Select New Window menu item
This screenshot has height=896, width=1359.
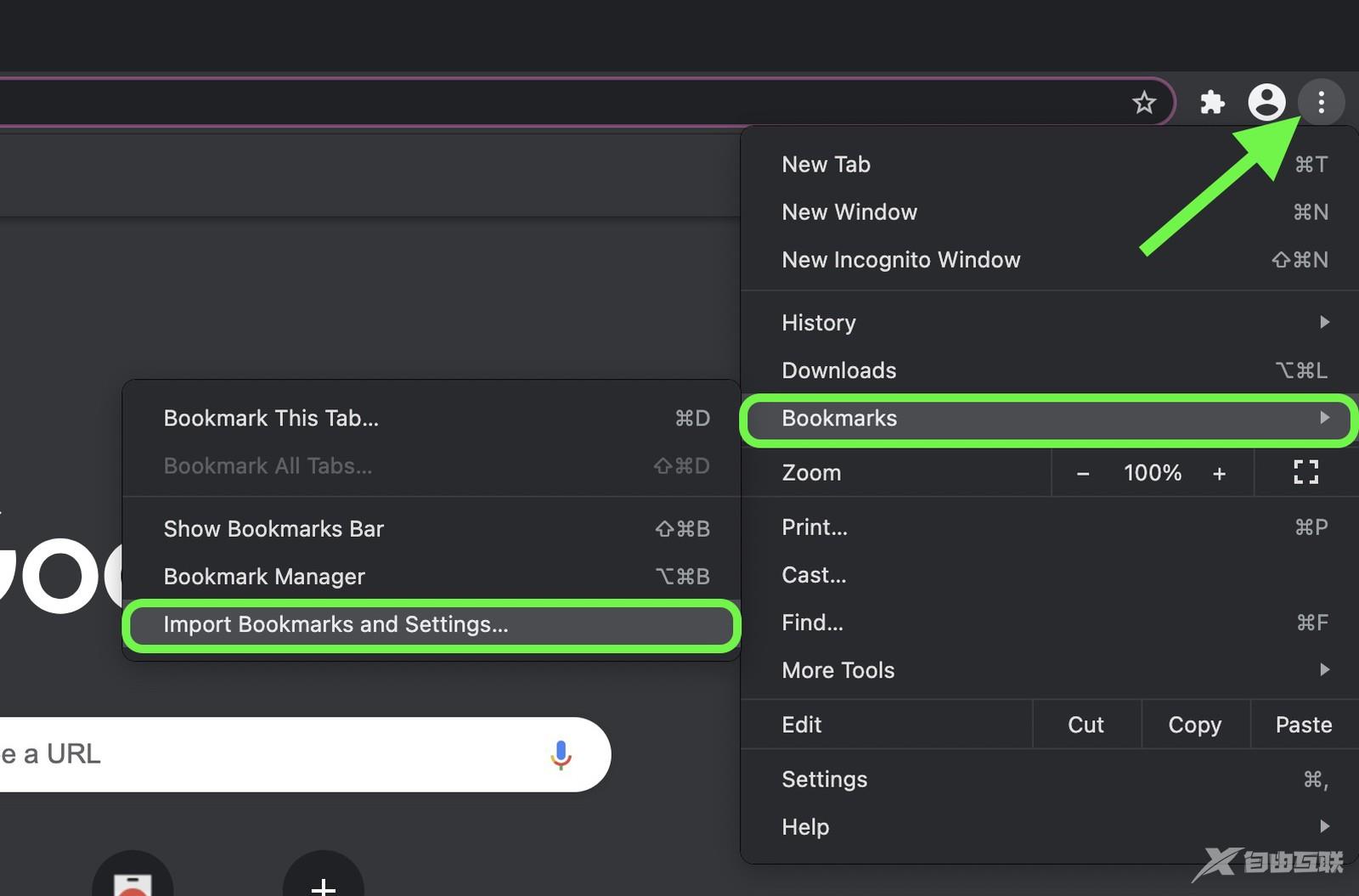click(1050, 212)
